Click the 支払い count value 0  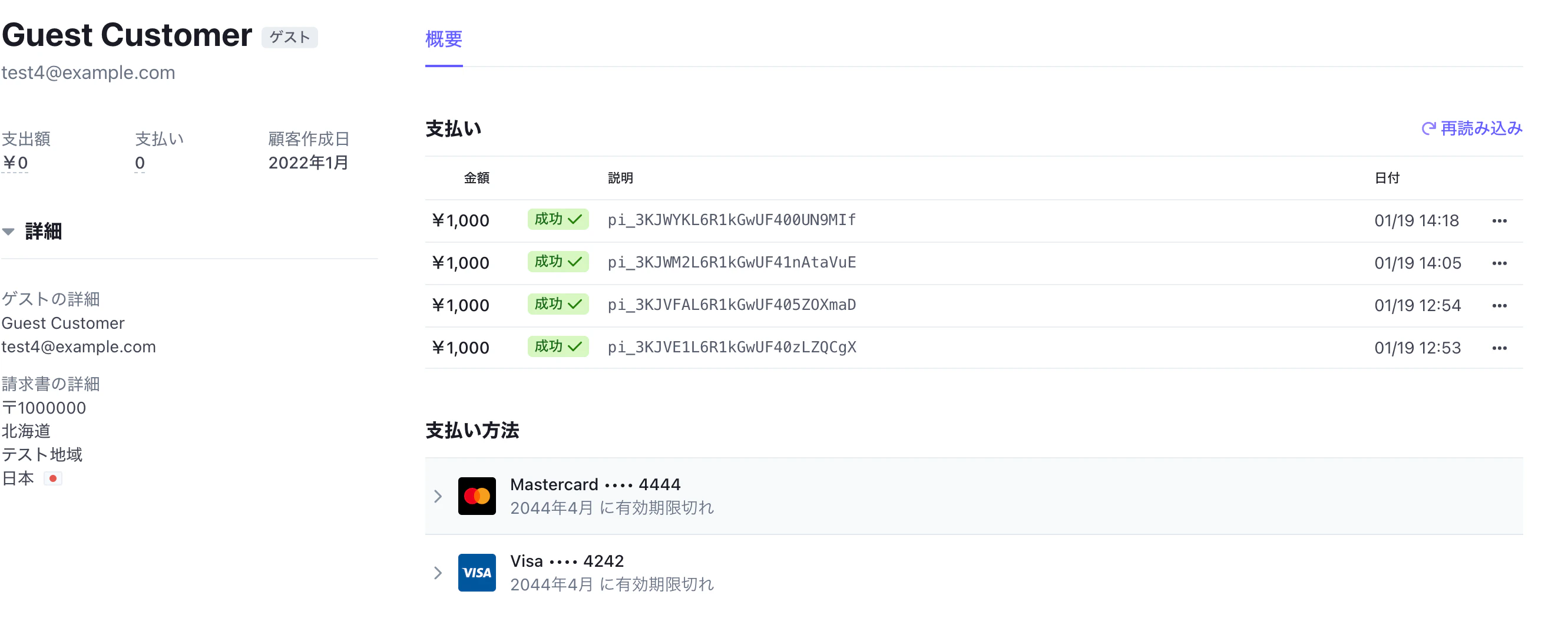coord(140,163)
